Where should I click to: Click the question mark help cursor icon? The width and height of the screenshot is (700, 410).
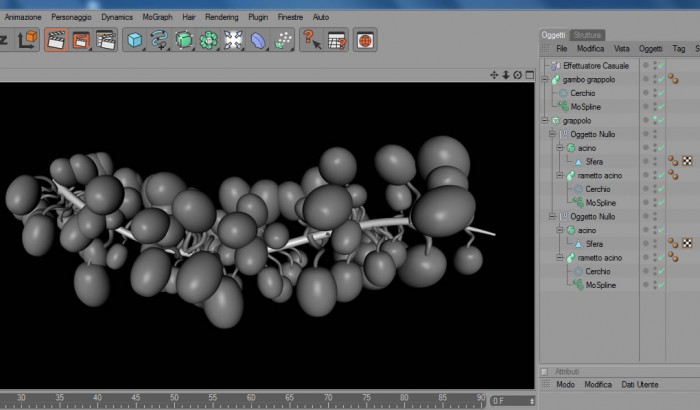point(312,40)
